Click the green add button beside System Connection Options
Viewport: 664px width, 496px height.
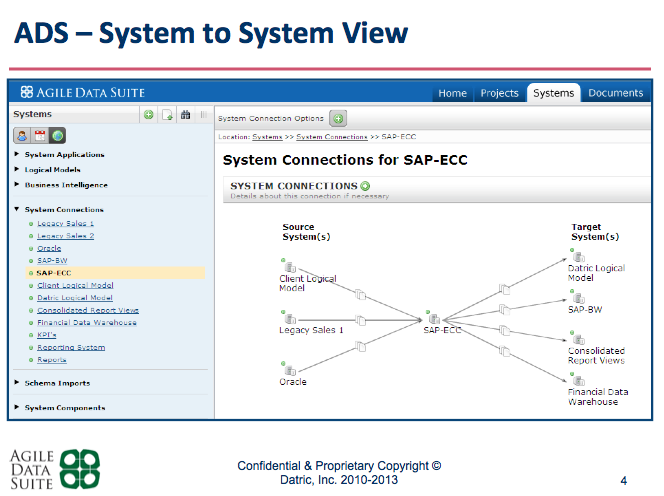(338, 119)
